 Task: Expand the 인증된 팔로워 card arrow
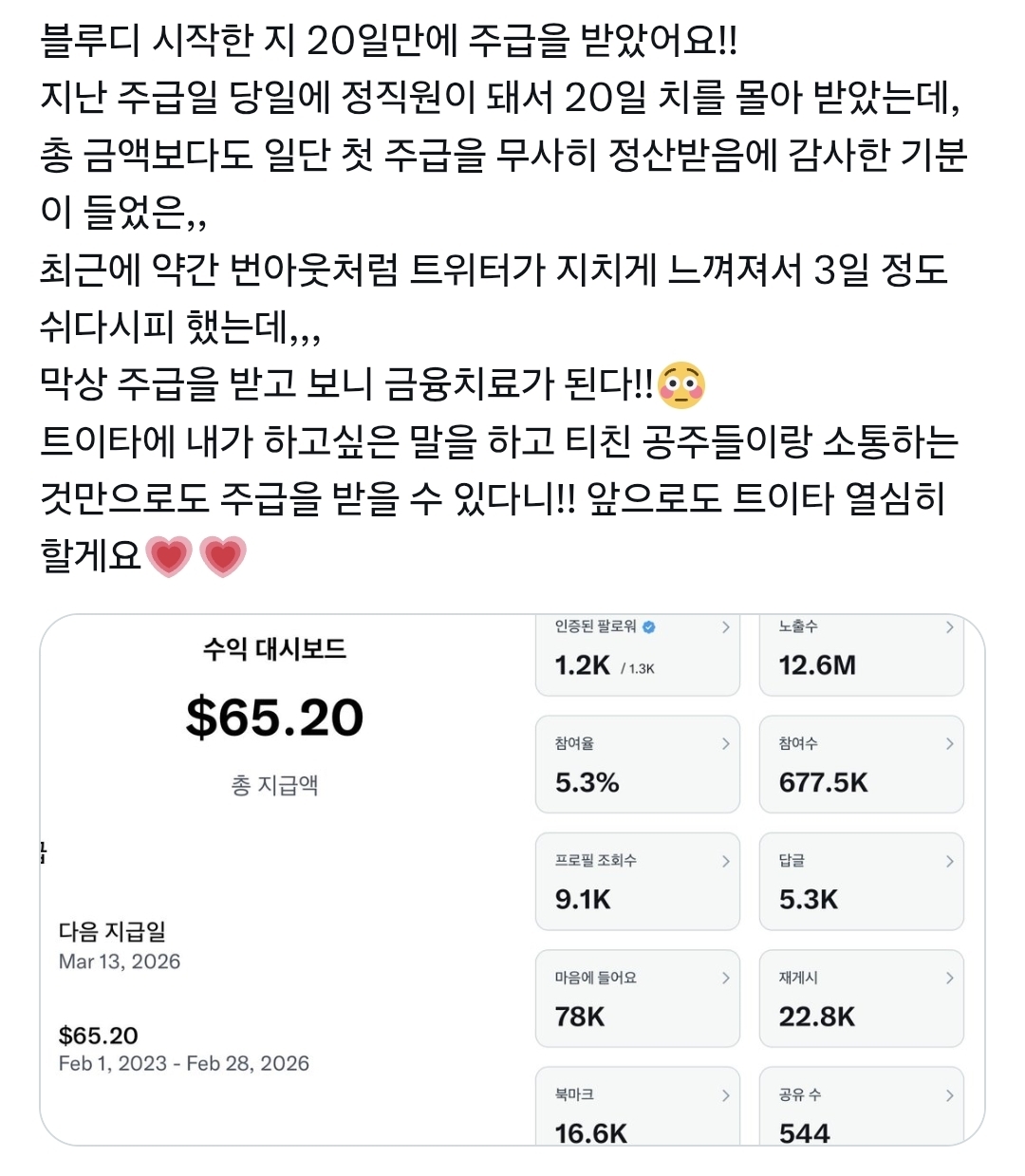725,627
